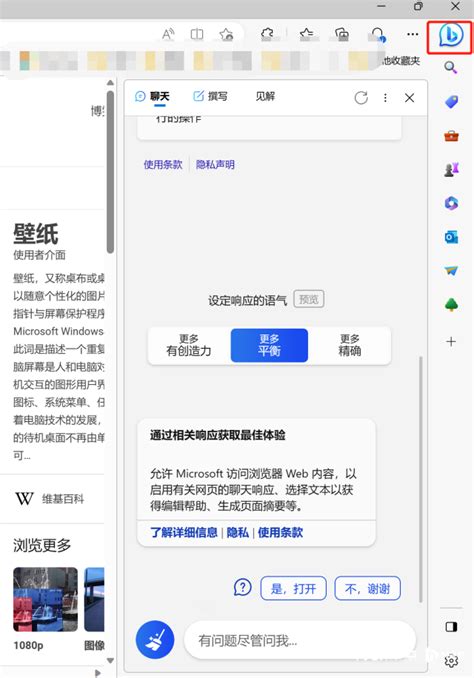Click the 有问题尽管问我 input box

[300, 640]
